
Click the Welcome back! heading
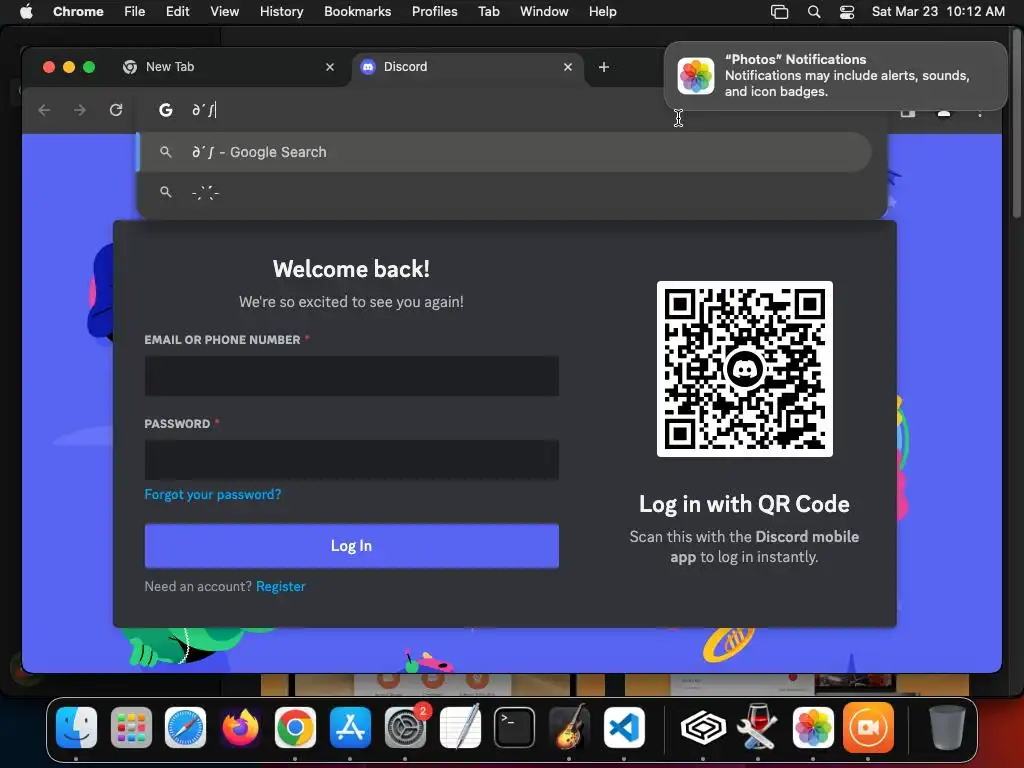[x=351, y=269]
